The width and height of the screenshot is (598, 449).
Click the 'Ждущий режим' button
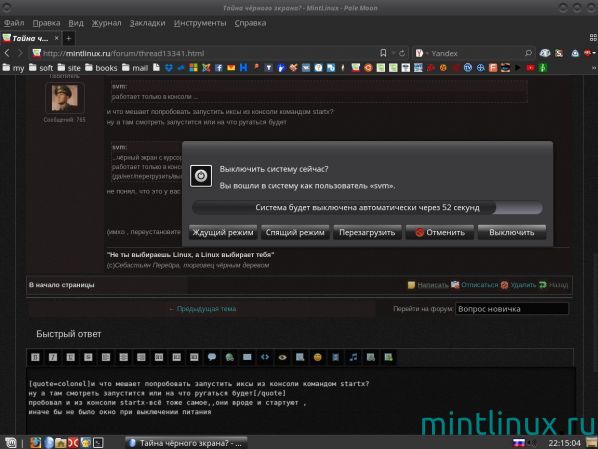(223, 232)
